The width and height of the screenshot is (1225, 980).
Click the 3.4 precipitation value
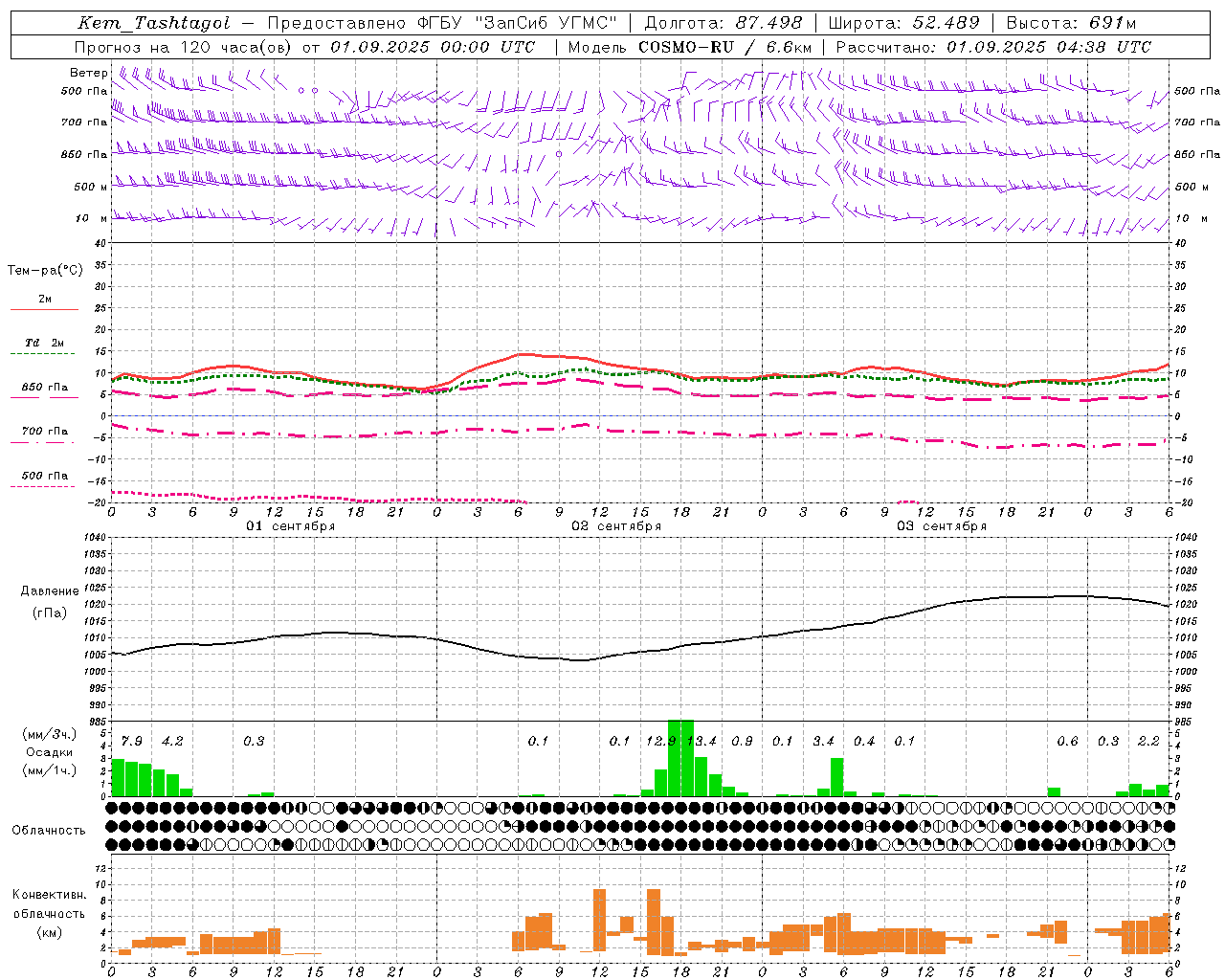coord(823,741)
